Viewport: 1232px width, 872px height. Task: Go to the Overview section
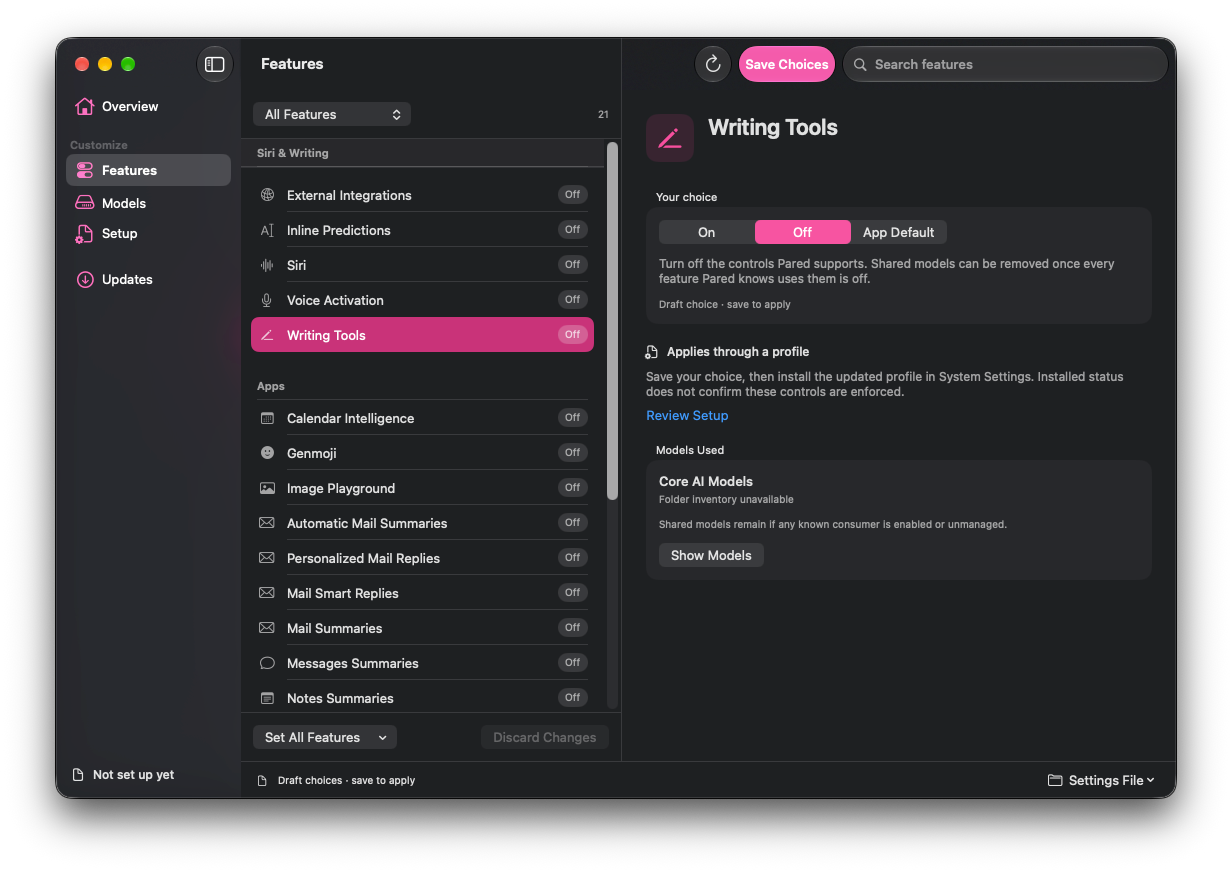point(148,106)
